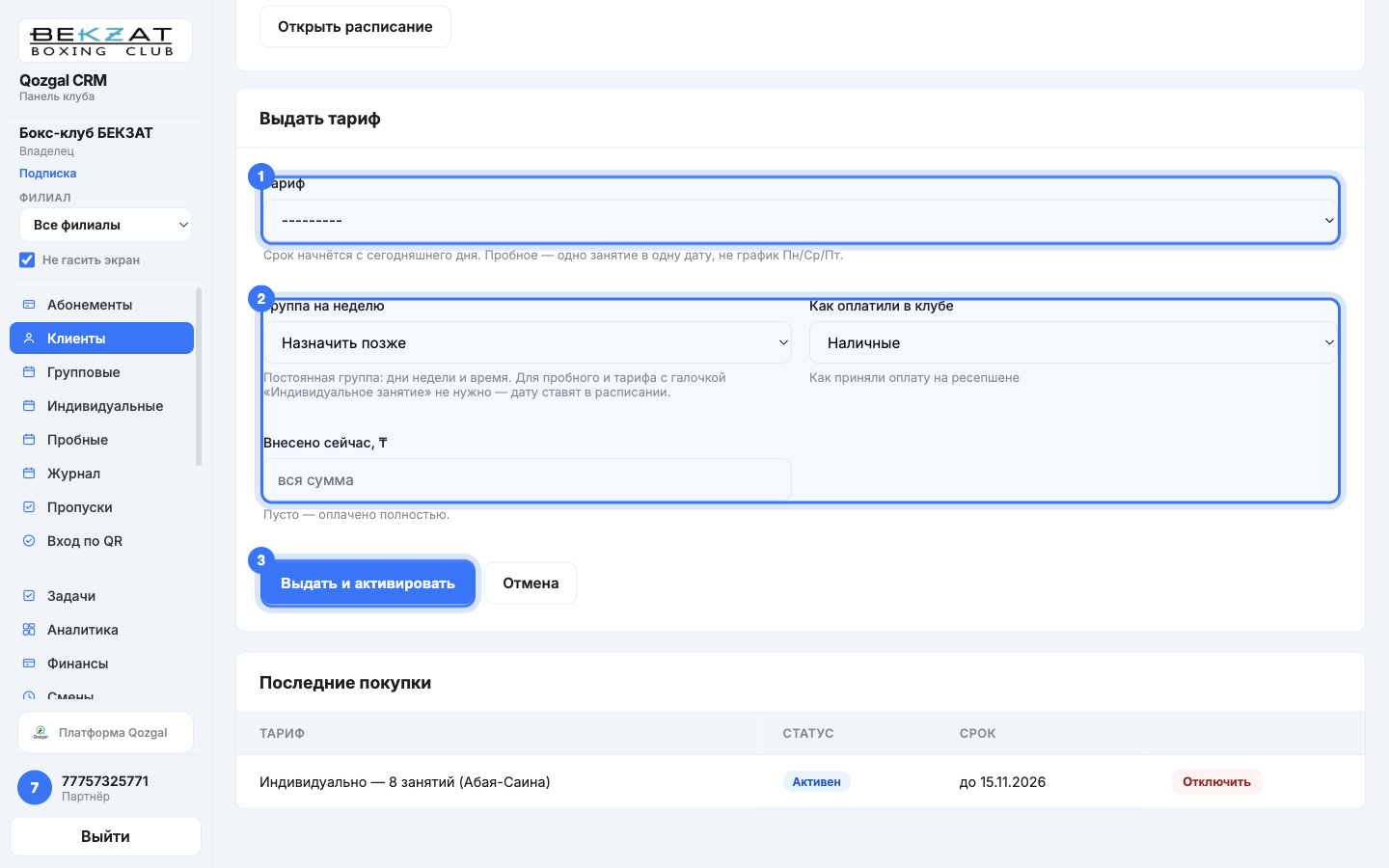The width and height of the screenshot is (1389, 868).
Task: Click the sidebar scrollbar
Action: tap(199, 376)
